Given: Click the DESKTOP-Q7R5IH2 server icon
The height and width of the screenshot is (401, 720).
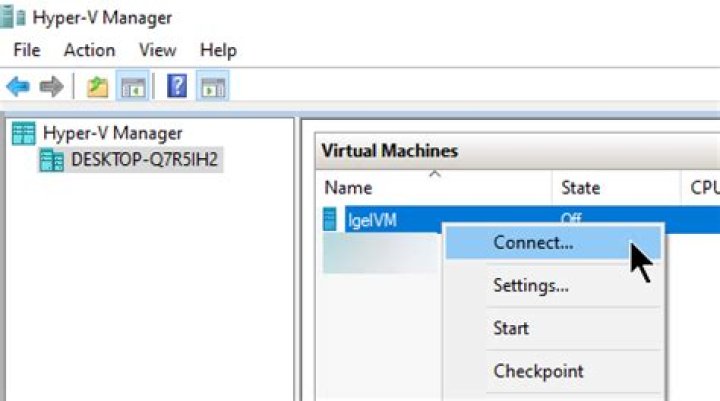Looking at the screenshot, I should click(x=51, y=160).
